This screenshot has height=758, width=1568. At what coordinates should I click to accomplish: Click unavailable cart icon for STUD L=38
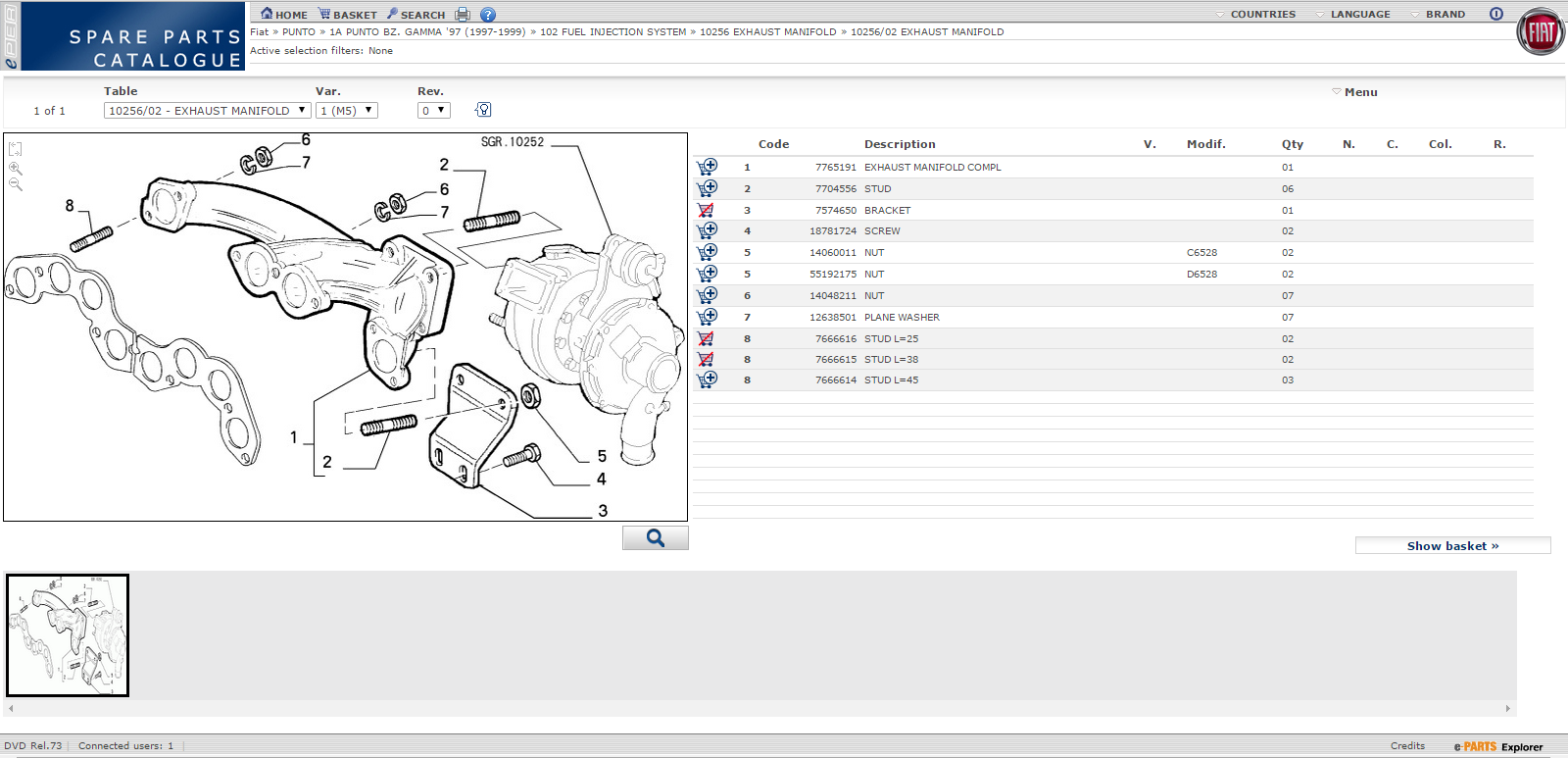pos(706,359)
